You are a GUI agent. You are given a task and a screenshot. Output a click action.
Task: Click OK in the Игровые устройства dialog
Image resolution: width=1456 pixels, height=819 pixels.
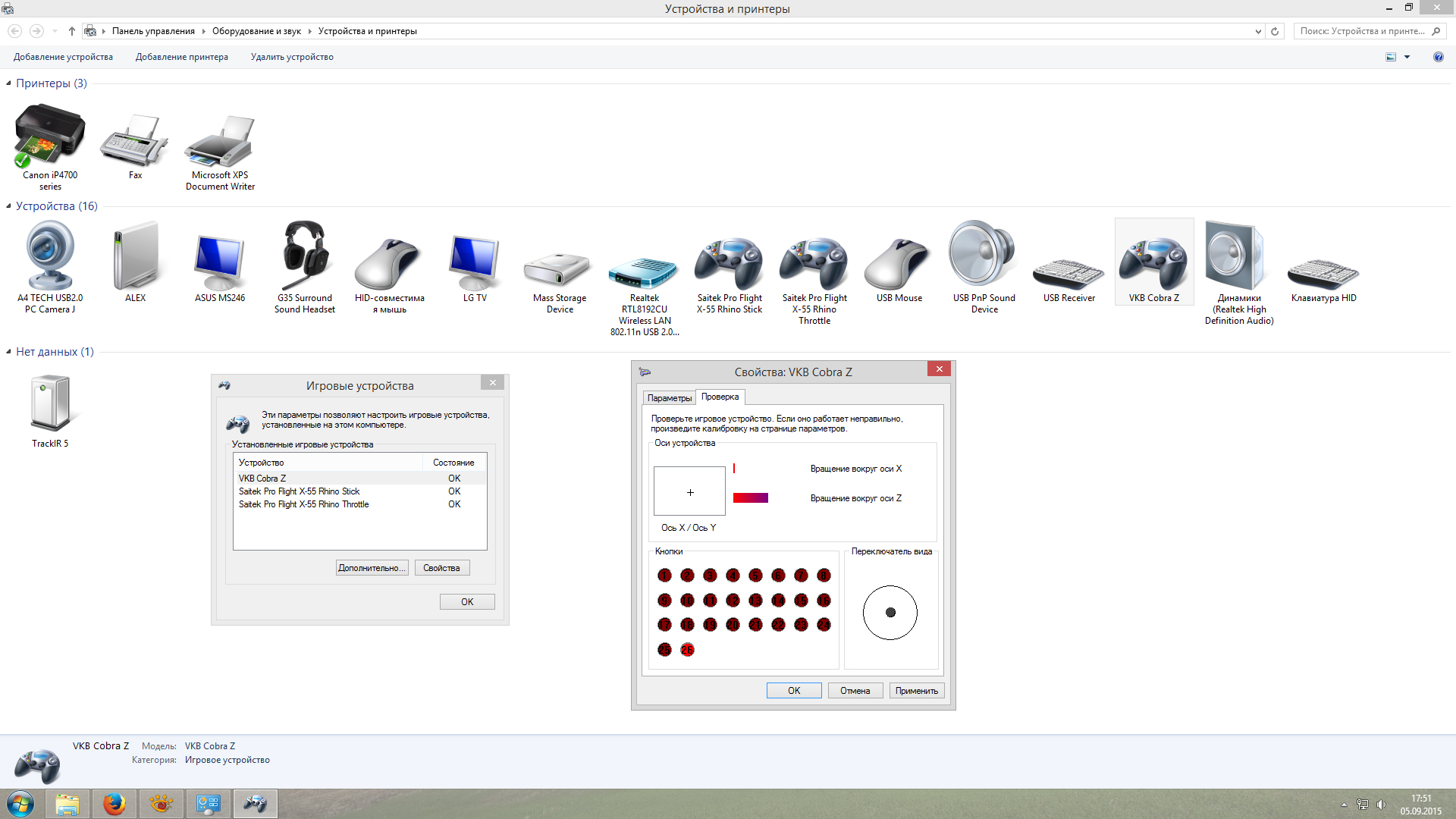pyautogui.click(x=467, y=601)
